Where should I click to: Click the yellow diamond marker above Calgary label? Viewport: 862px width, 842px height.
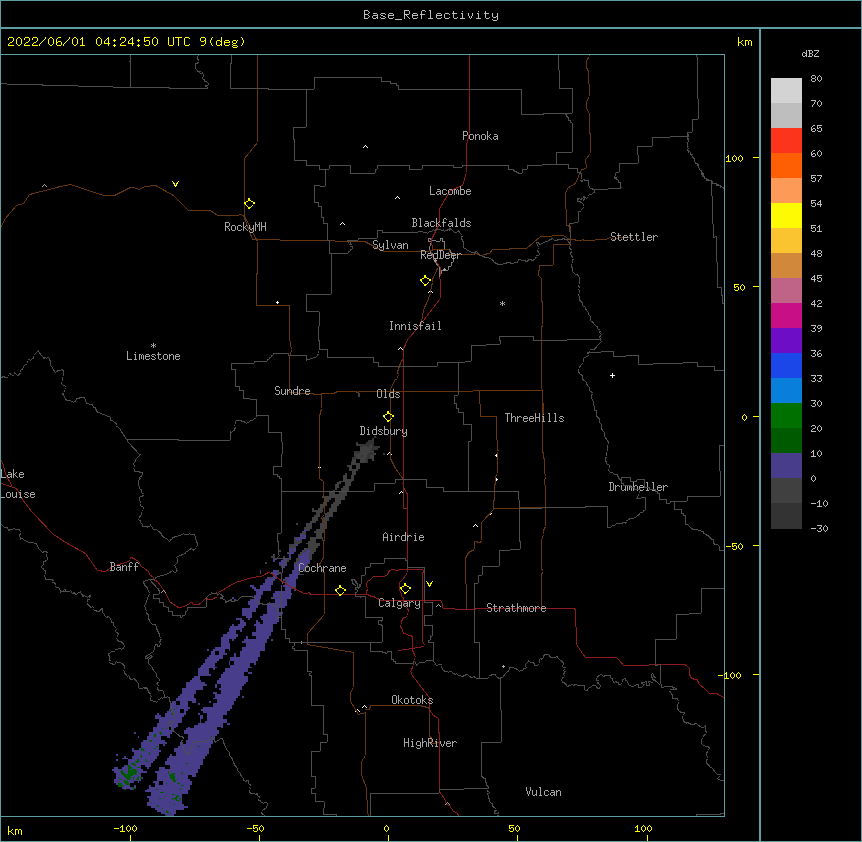point(405,589)
